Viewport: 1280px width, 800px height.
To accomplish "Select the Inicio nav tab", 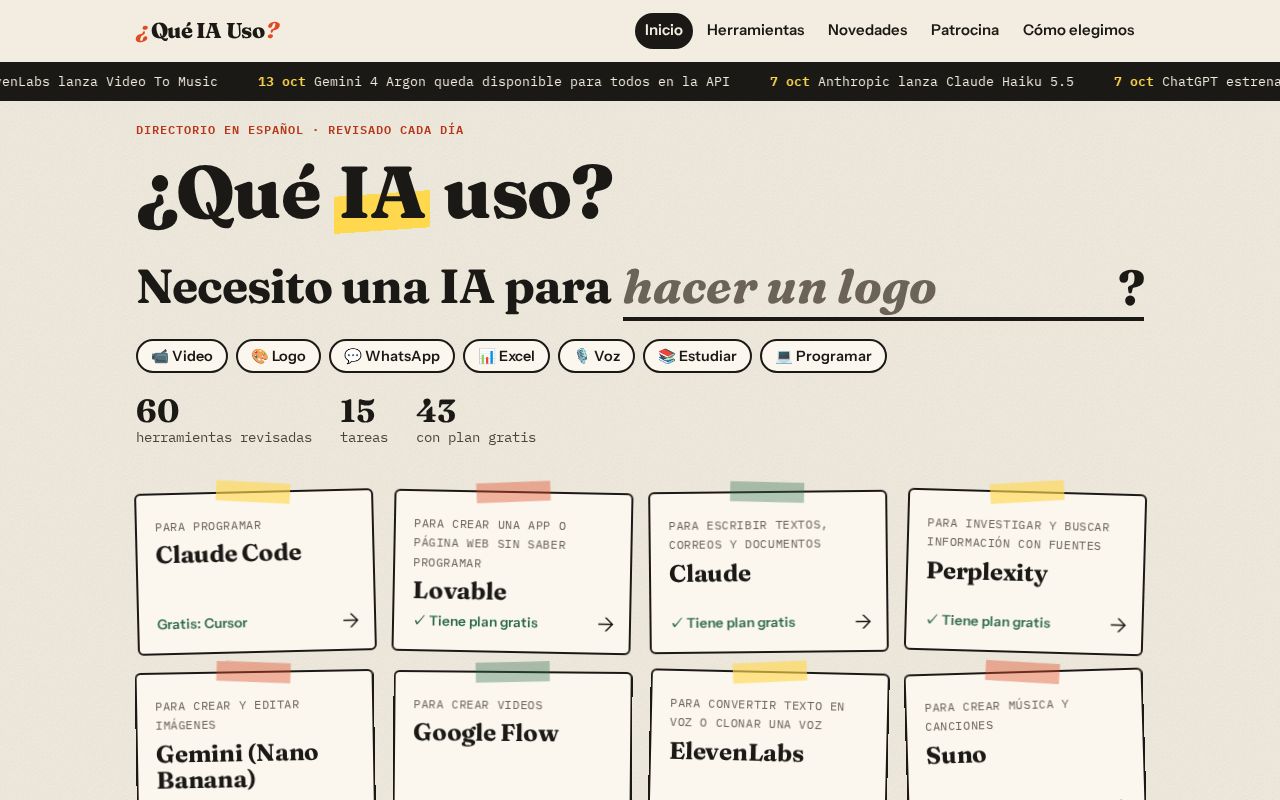I will coord(664,31).
